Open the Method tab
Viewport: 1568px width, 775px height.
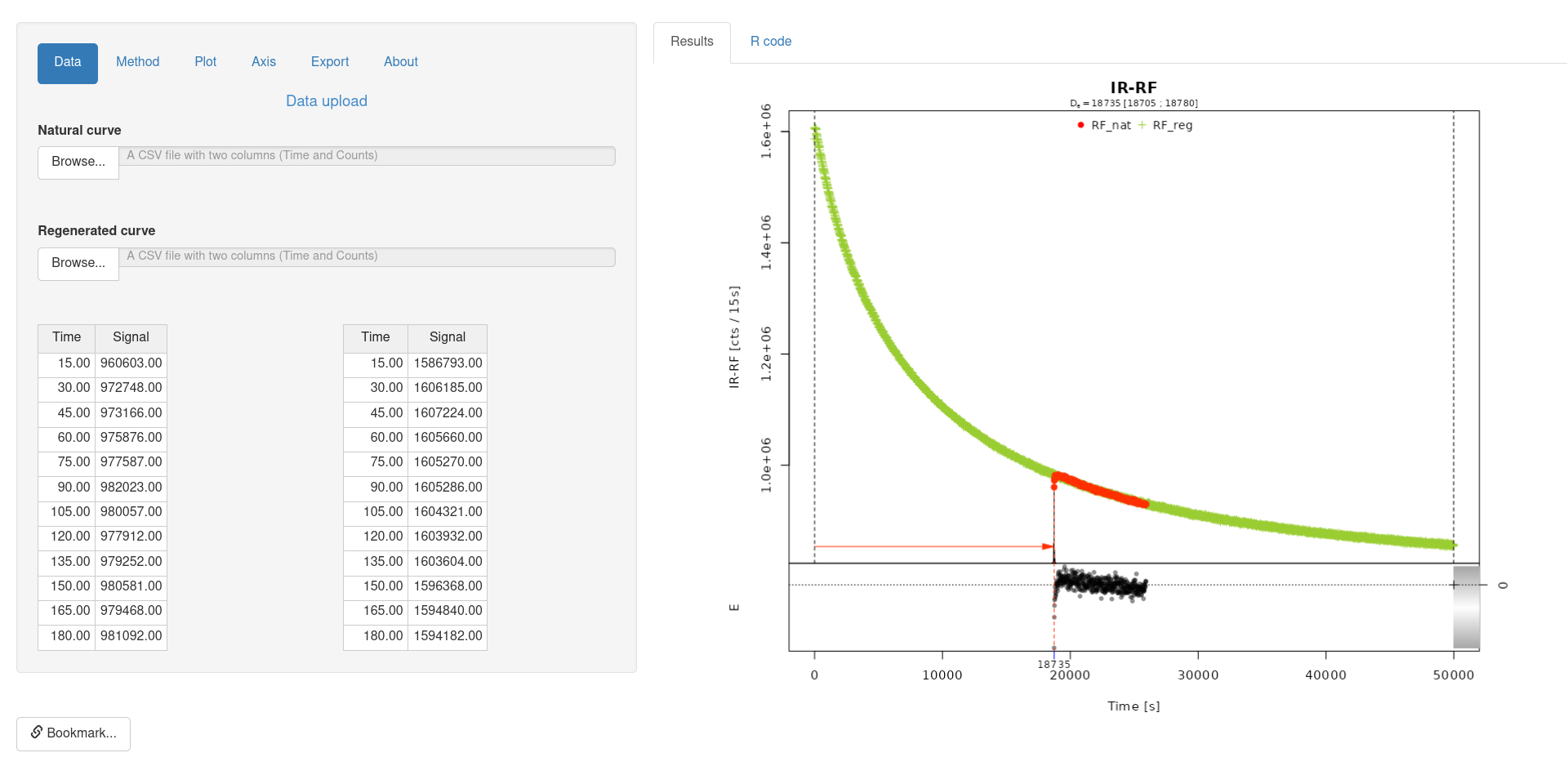click(137, 62)
